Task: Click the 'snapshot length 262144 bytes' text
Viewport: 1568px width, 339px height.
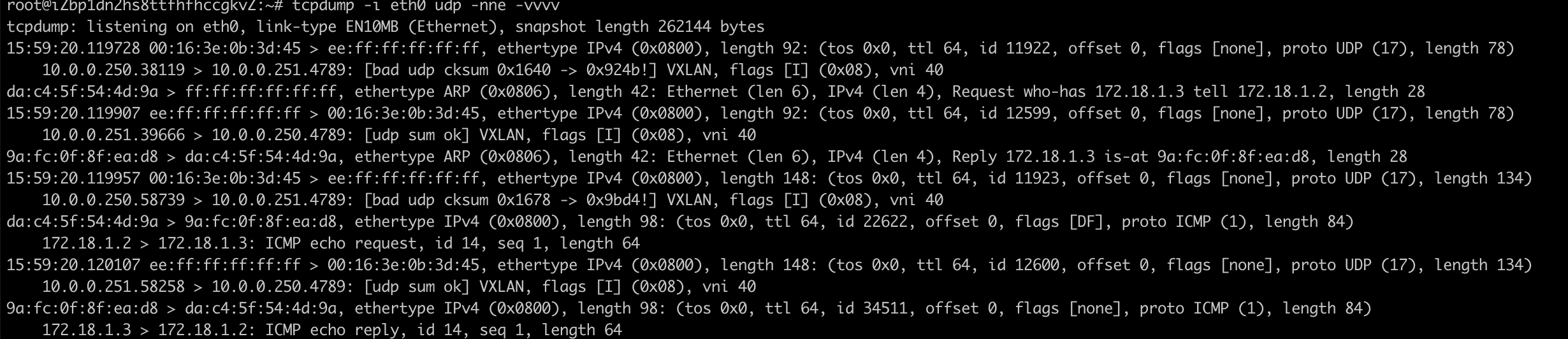Action: (639, 27)
